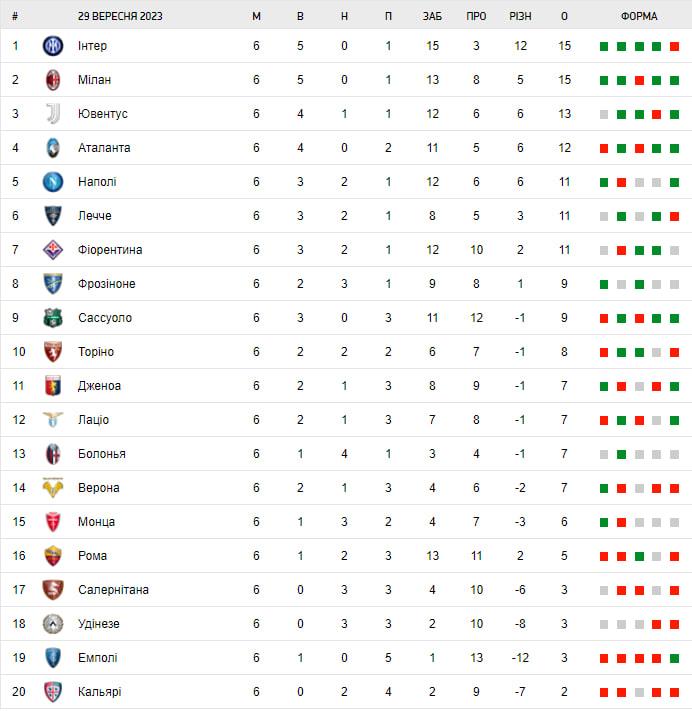Click the Juventus club logo

click(x=53, y=114)
